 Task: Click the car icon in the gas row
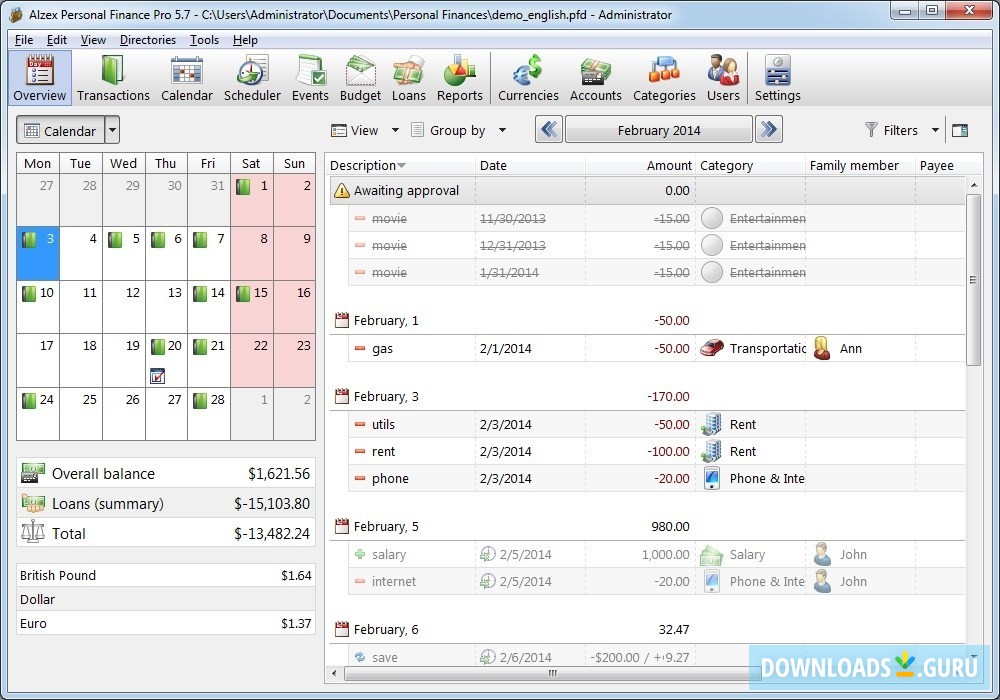tap(712, 348)
